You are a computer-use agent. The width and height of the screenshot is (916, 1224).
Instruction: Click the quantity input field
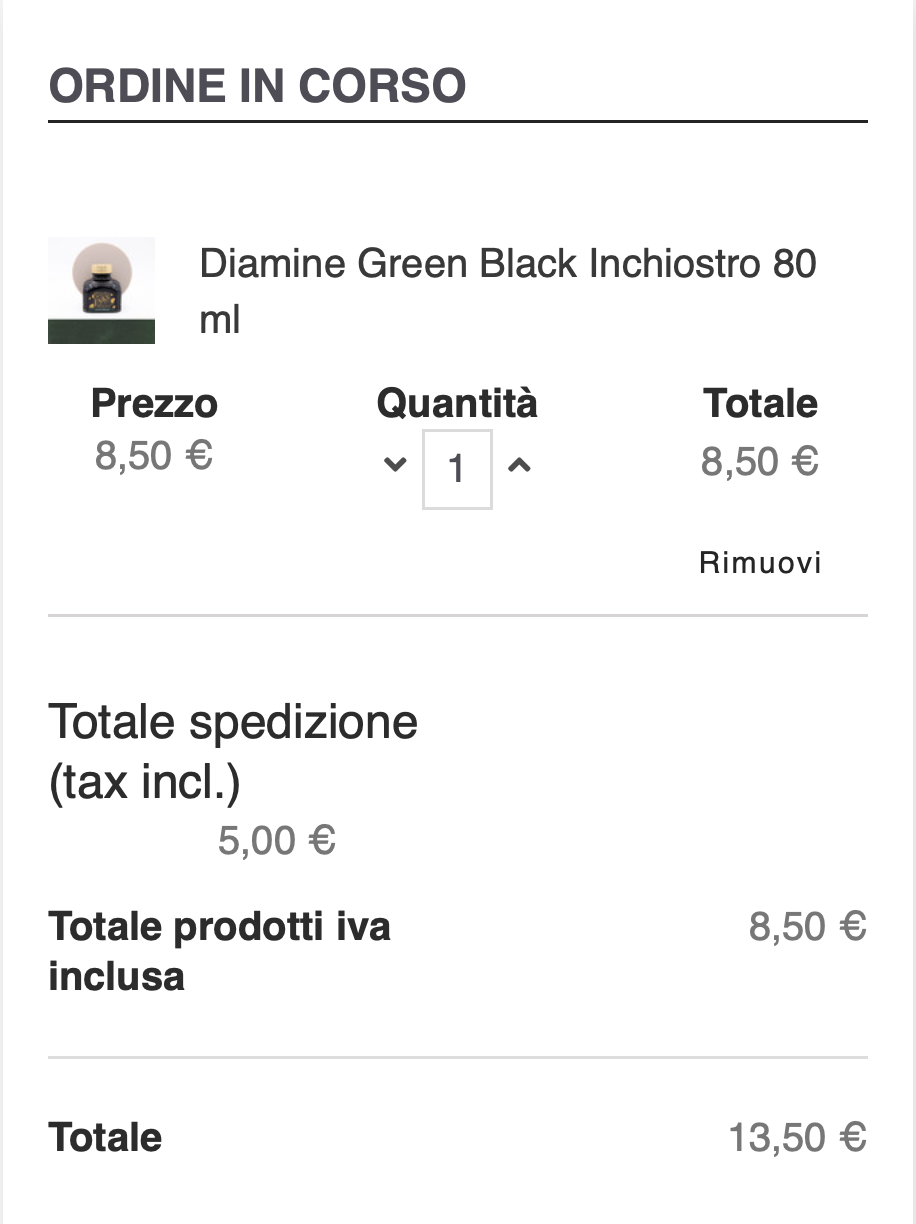pyautogui.click(x=457, y=469)
